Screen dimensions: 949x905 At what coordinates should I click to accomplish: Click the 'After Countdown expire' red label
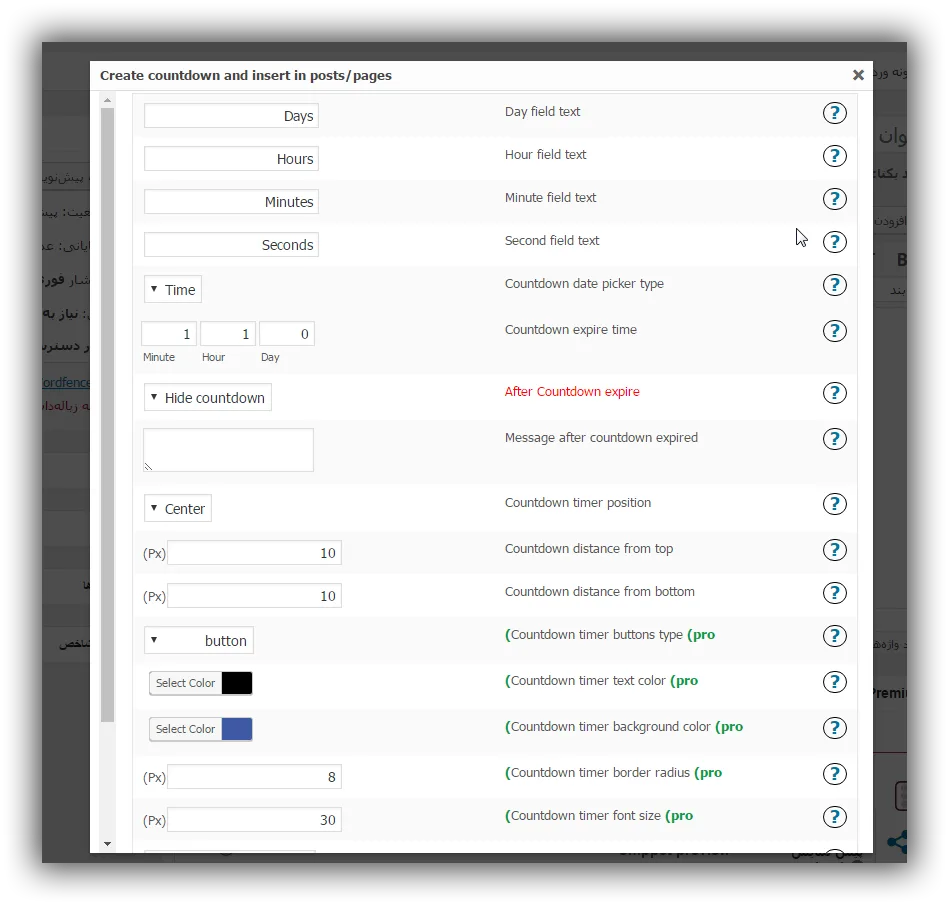coord(572,392)
